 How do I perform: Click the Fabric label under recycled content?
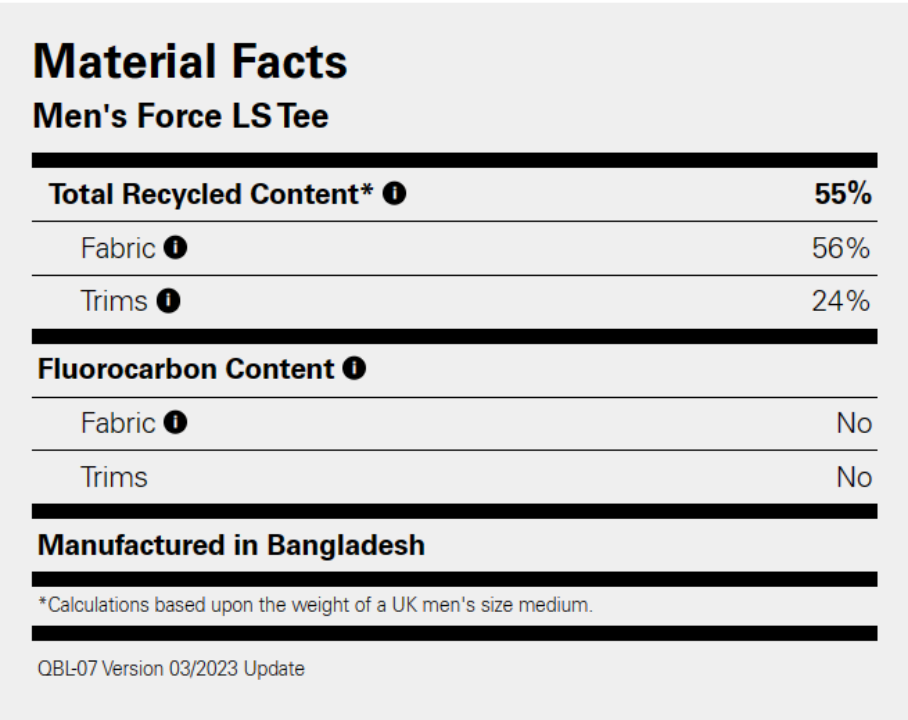pyautogui.click(x=118, y=248)
